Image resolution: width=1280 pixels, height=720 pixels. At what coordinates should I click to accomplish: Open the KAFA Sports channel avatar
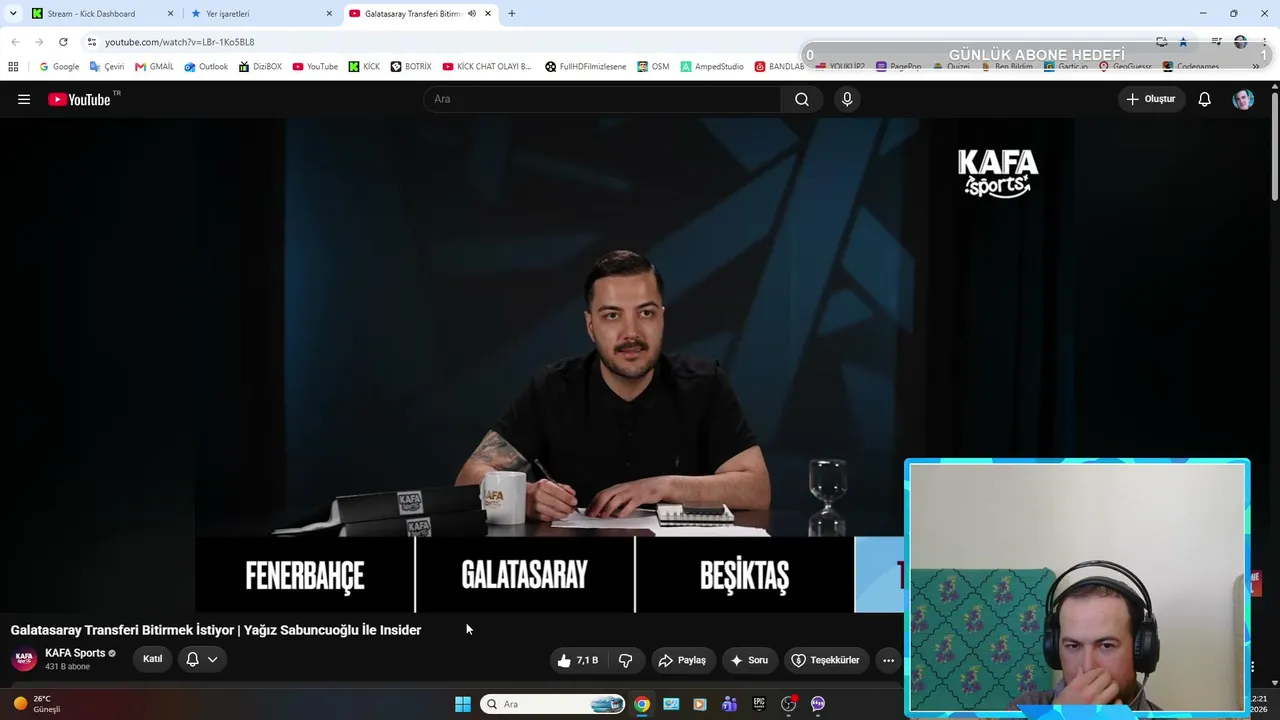click(24, 660)
